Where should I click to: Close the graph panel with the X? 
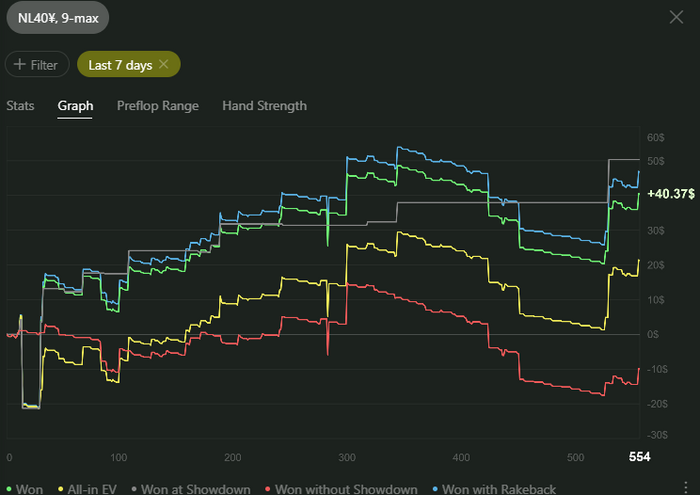676,17
